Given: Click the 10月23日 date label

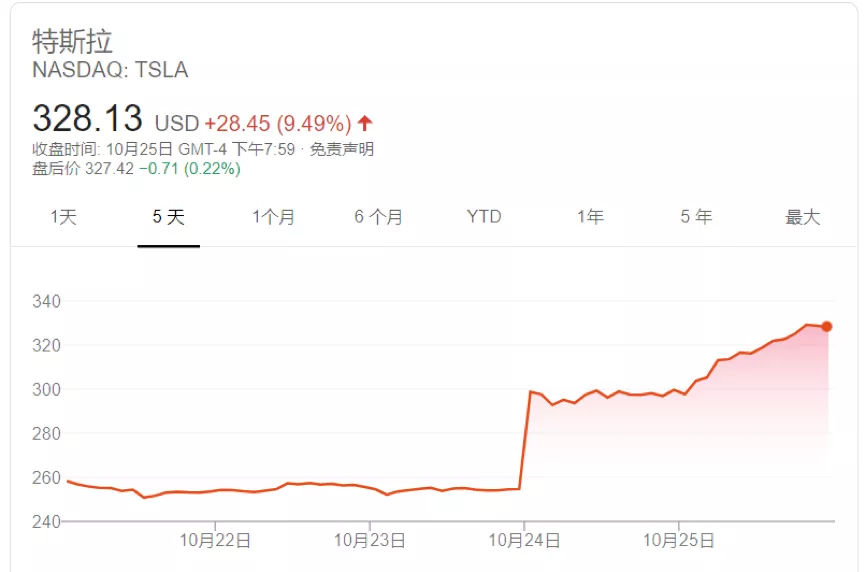Looking at the screenshot, I should click(x=370, y=541).
